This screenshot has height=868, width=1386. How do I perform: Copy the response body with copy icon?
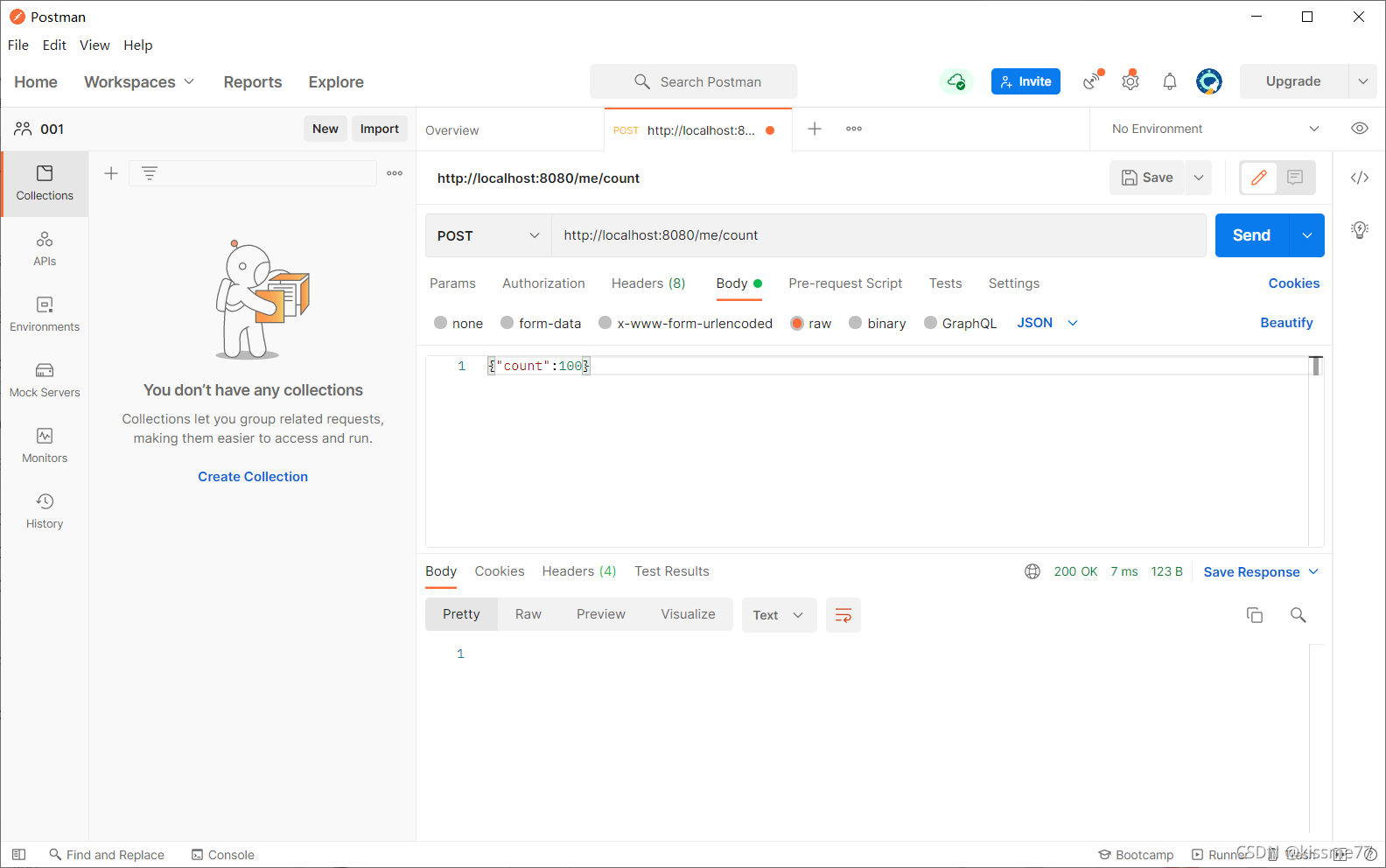point(1255,615)
